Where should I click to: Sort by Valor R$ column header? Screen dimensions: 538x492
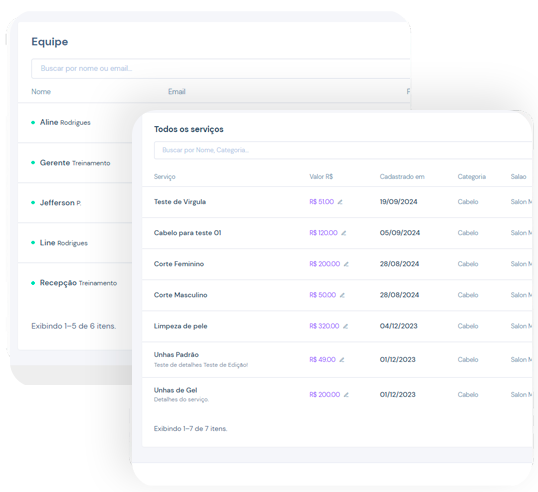321,177
